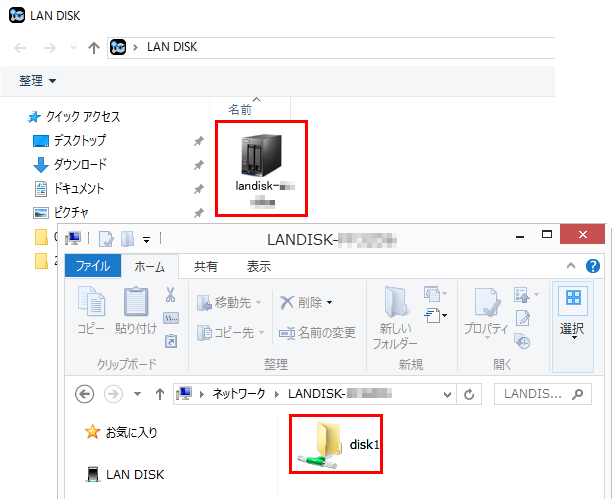
Task: Click LAN DISK in the navigation pane
Action: pos(134,474)
